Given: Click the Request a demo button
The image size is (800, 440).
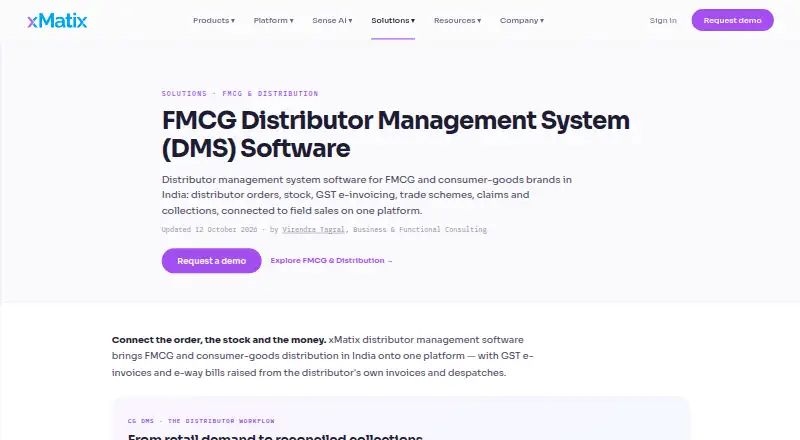Looking at the screenshot, I should tap(211, 261).
